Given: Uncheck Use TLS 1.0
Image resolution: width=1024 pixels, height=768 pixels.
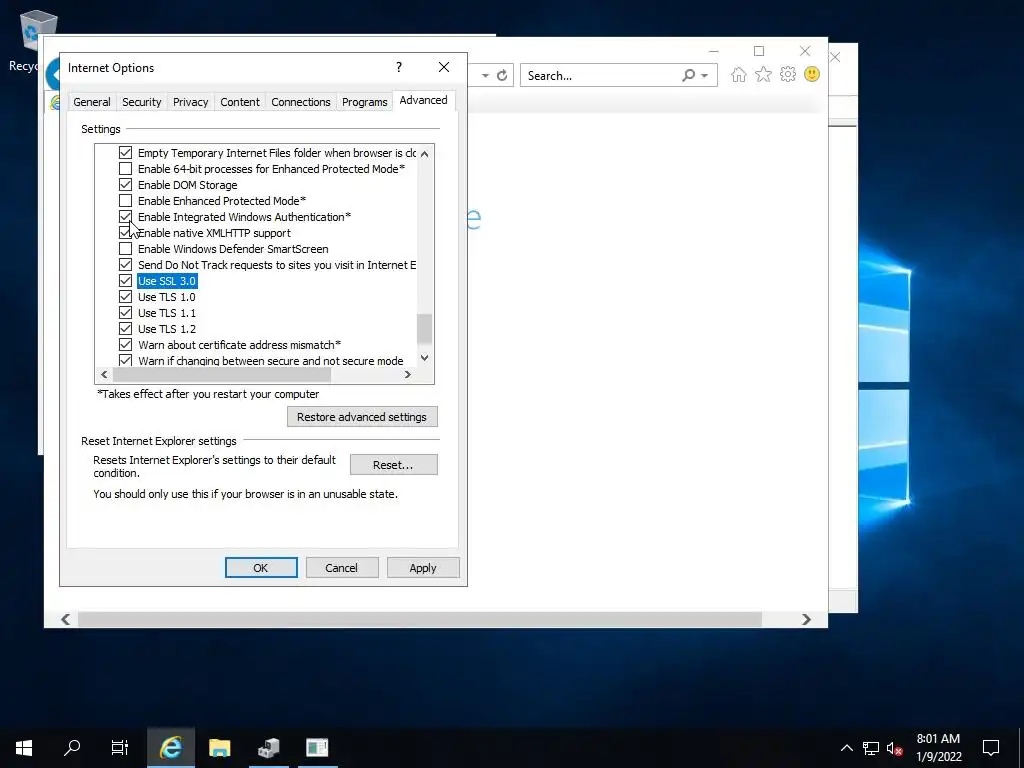Looking at the screenshot, I should pyautogui.click(x=125, y=296).
